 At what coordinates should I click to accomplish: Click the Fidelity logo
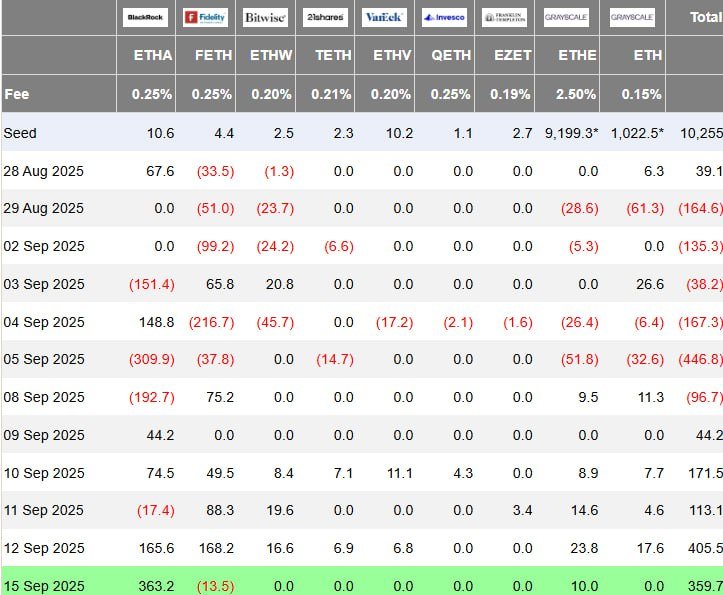(205, 18)
